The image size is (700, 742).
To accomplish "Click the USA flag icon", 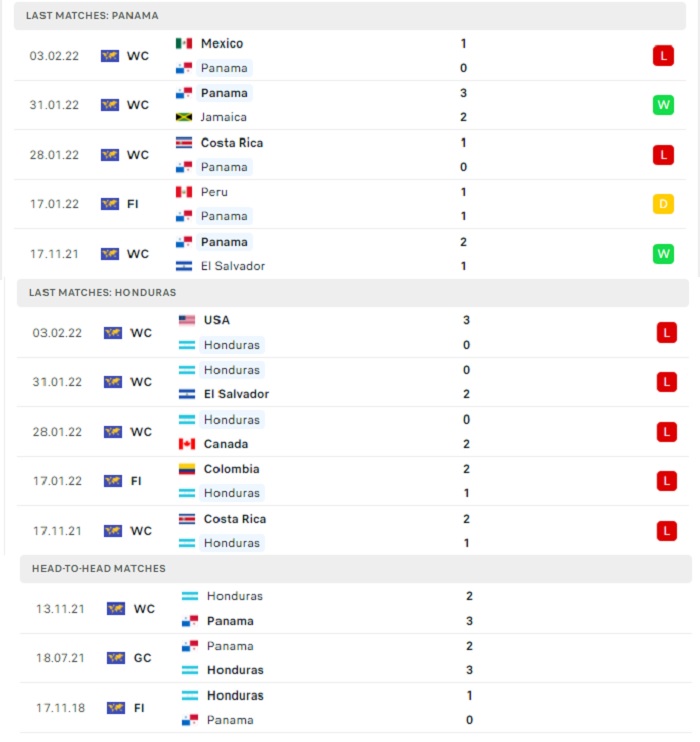I will click(187, 320).
